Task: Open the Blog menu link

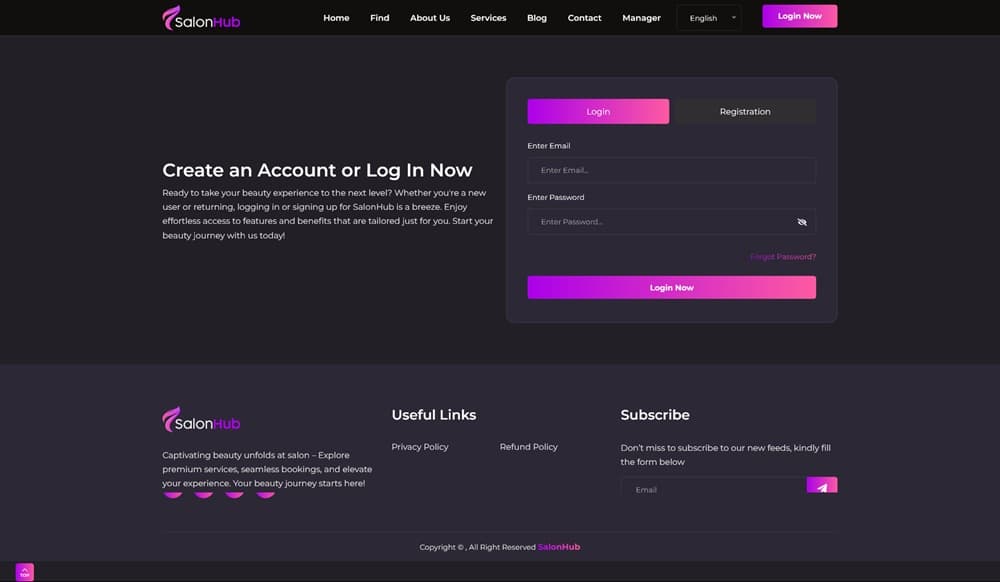Action: 537,18
